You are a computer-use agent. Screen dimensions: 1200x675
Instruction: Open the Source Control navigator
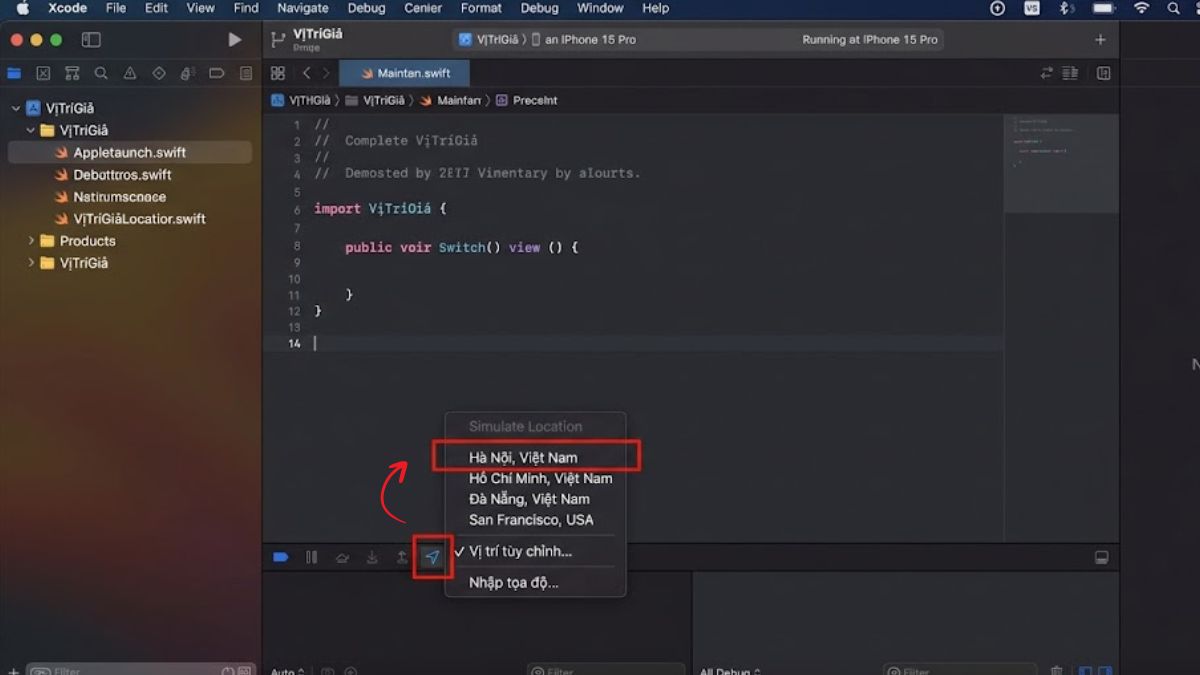pyautogui.click(x=43, y=73)
